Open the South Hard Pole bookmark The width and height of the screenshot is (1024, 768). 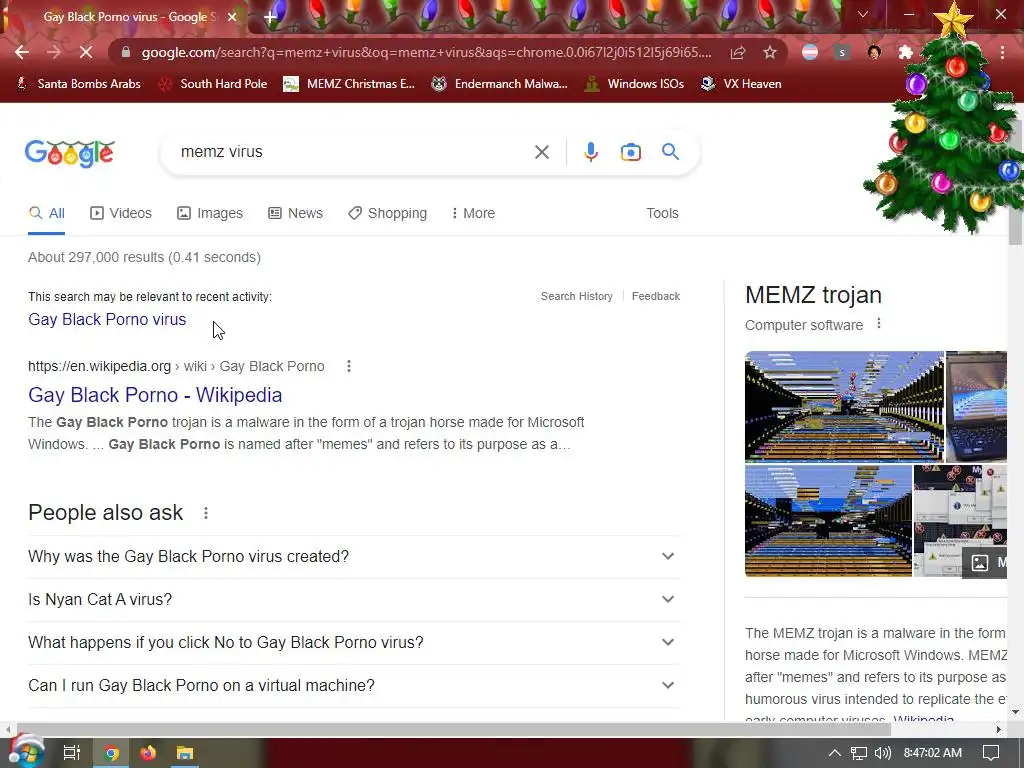[213, 84]
